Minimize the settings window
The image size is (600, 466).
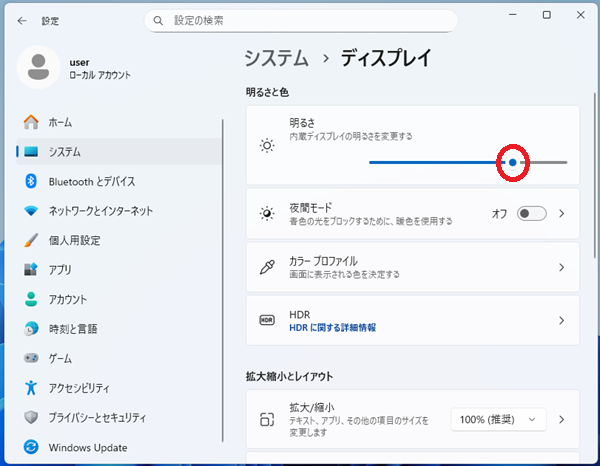pyautogui.click(x=513, y=15)
